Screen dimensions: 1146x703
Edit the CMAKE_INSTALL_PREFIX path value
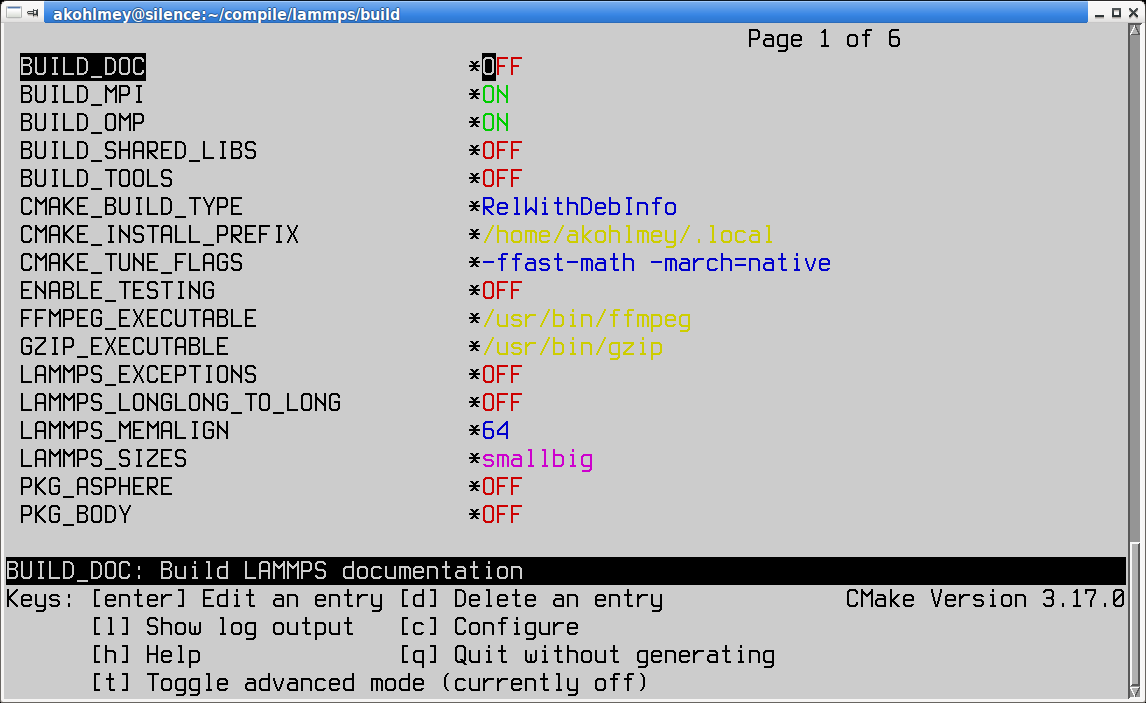pos(628,235)
